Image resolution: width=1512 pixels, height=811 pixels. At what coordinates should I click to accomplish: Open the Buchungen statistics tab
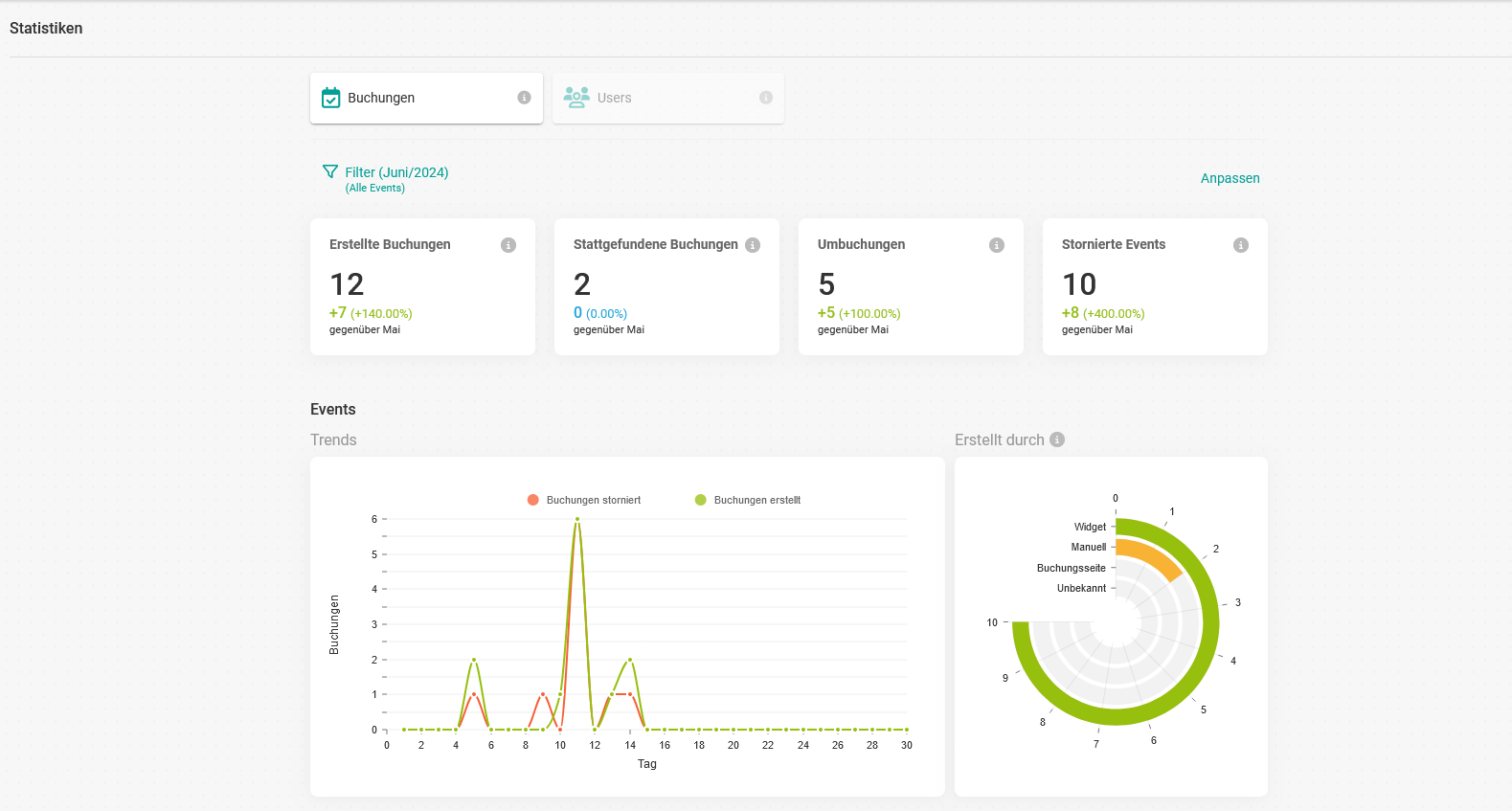[x=426, y=98]
